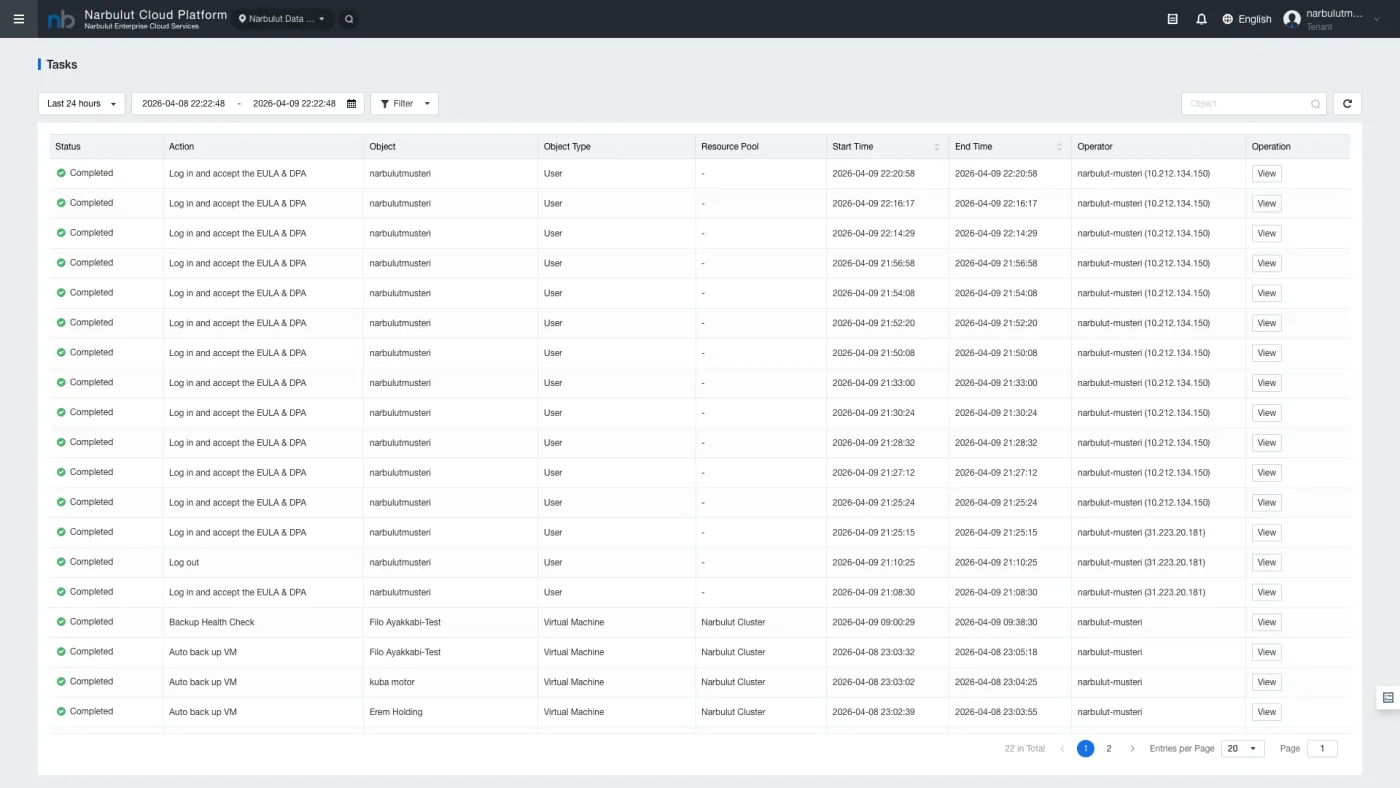Change the language from English
Image resolution: width=1400 pixels, height=788 pixels.
click(x=1247, y=19)
